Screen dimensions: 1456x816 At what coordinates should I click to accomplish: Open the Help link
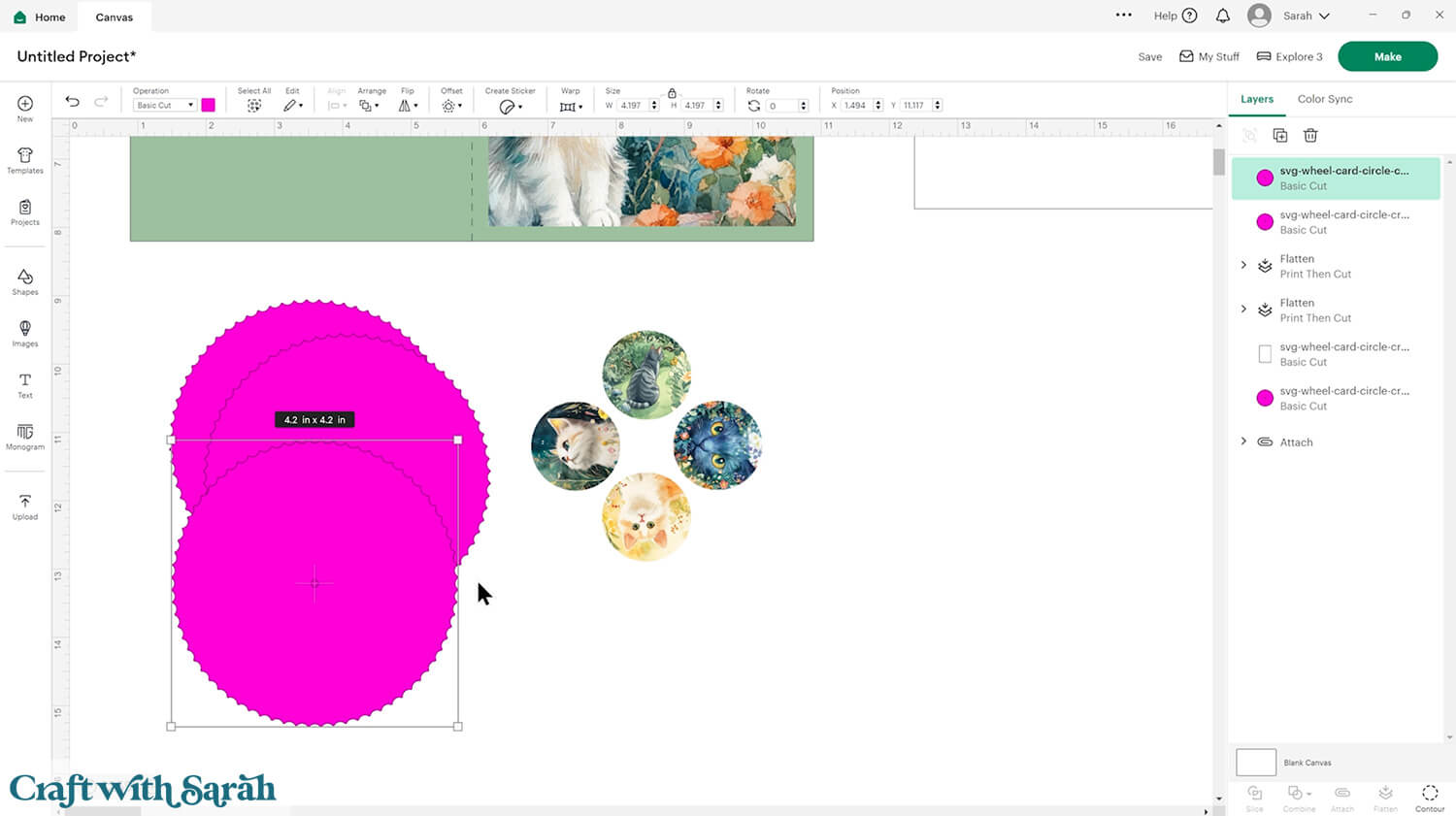coord(1175,16)
